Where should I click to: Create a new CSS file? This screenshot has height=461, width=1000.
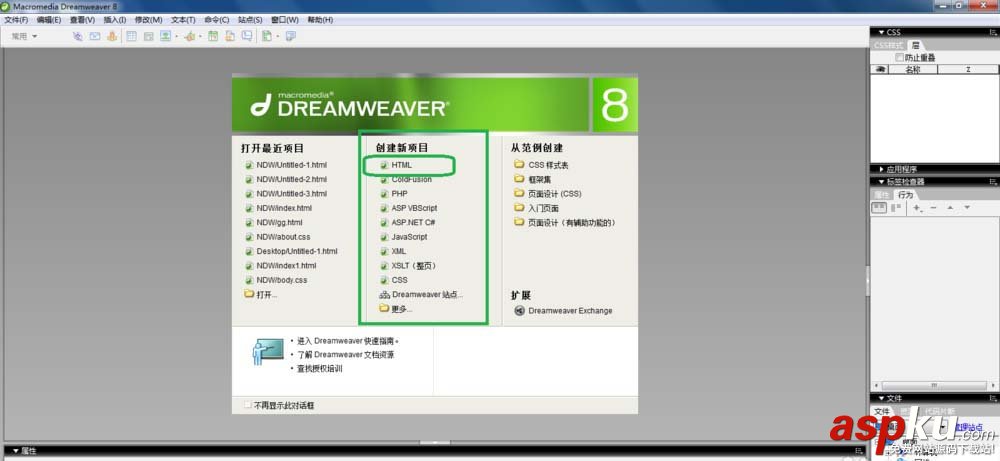[399, 280]
